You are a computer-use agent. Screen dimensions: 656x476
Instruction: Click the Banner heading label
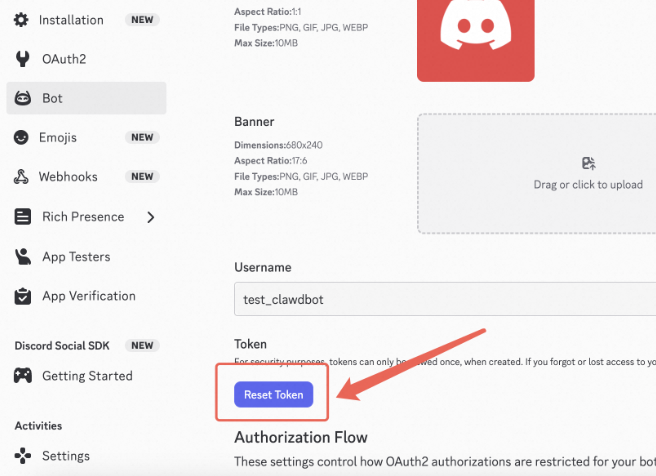[x=254, y=122]
